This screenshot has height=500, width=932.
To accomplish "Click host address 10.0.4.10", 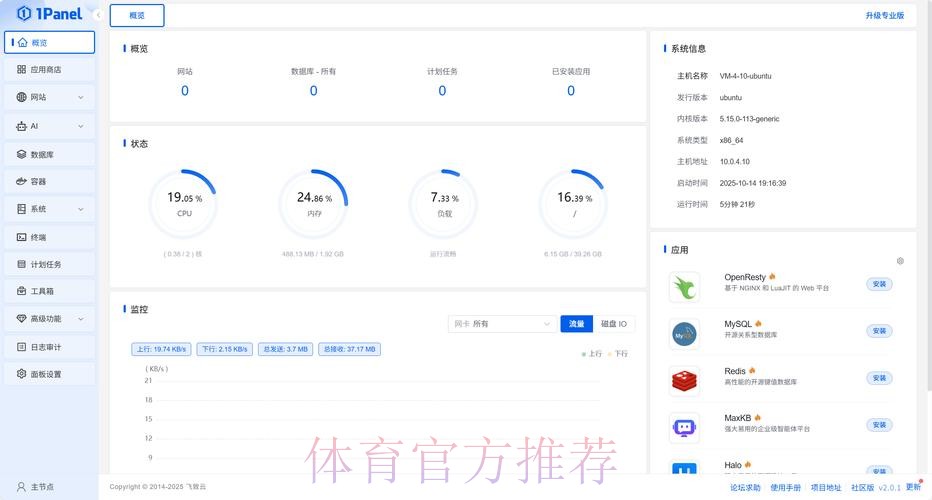I will (735, 162).
